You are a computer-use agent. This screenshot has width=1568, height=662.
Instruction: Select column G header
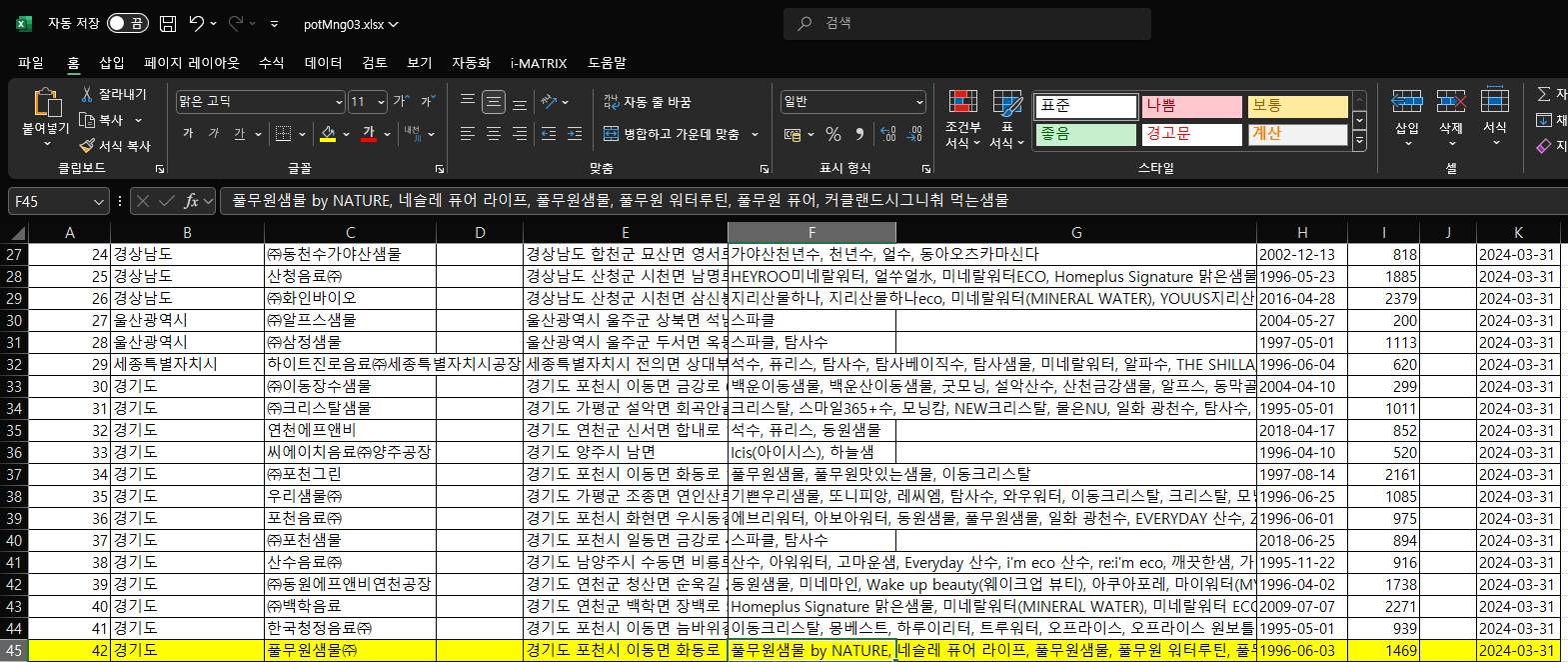[1076, 232]
